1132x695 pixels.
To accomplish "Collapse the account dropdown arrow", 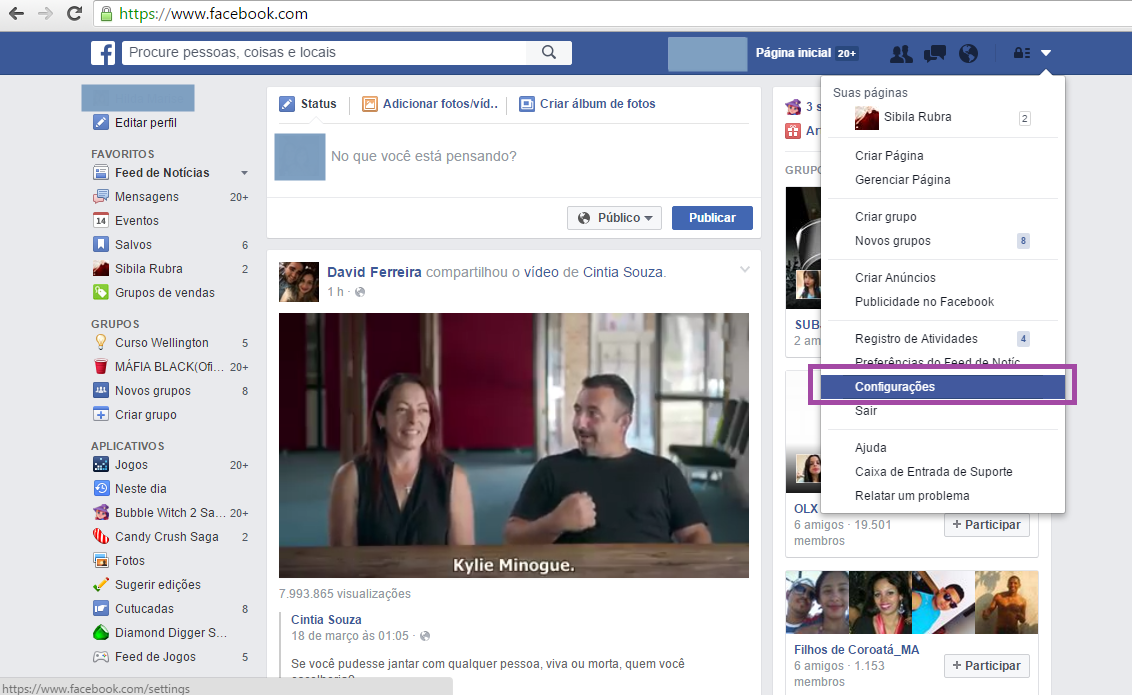I will 1046,53.
